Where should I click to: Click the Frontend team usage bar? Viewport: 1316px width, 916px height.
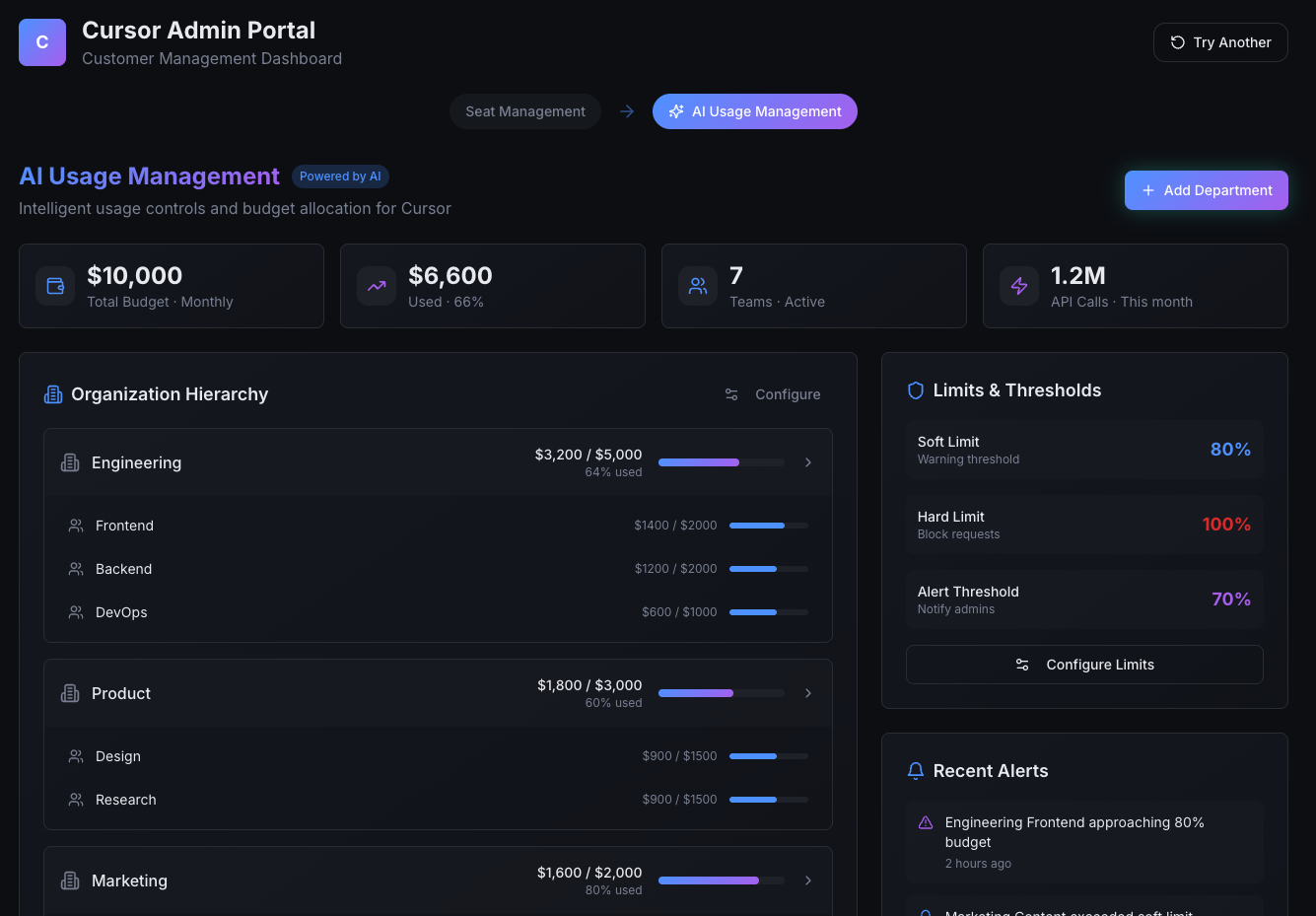tap(769, 526)
